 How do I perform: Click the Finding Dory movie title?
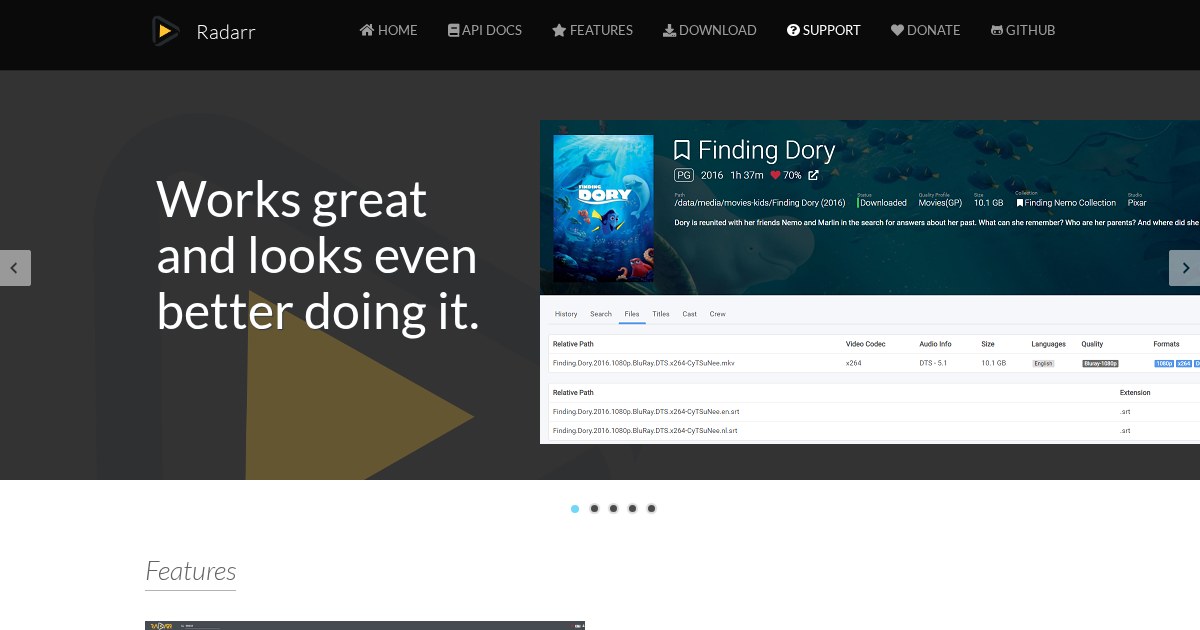(x=766, y=151)
